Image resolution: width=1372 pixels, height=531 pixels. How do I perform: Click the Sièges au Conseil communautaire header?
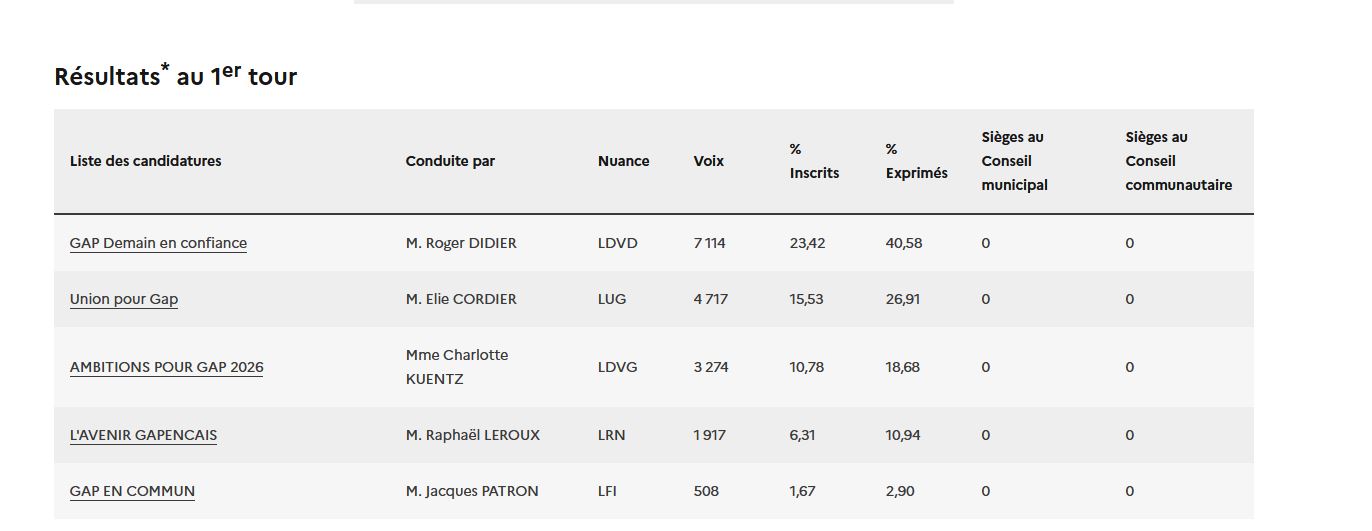pyautogui.click(x=1178, y=161)
